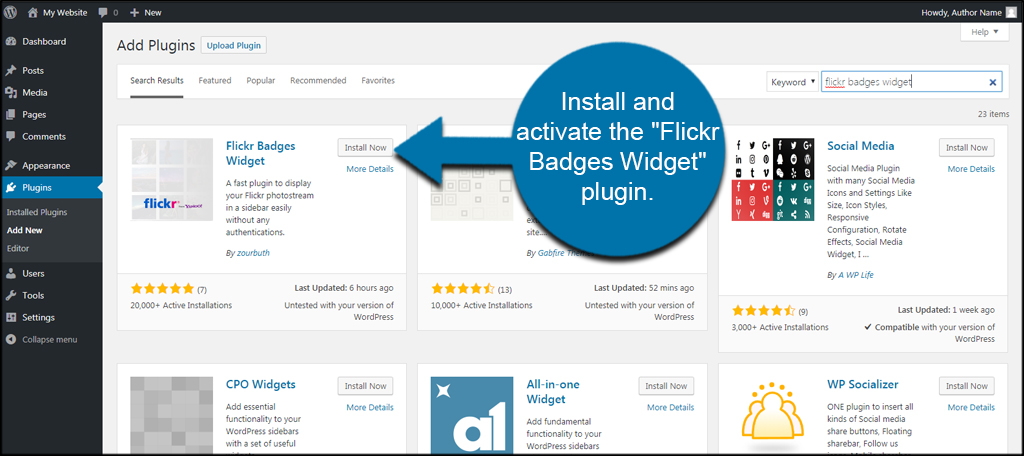Image resolution: width=1024 pixels, height=456 pixels.
Task: Open the comments bubble icon in admin bar
Action: [103, 12]
